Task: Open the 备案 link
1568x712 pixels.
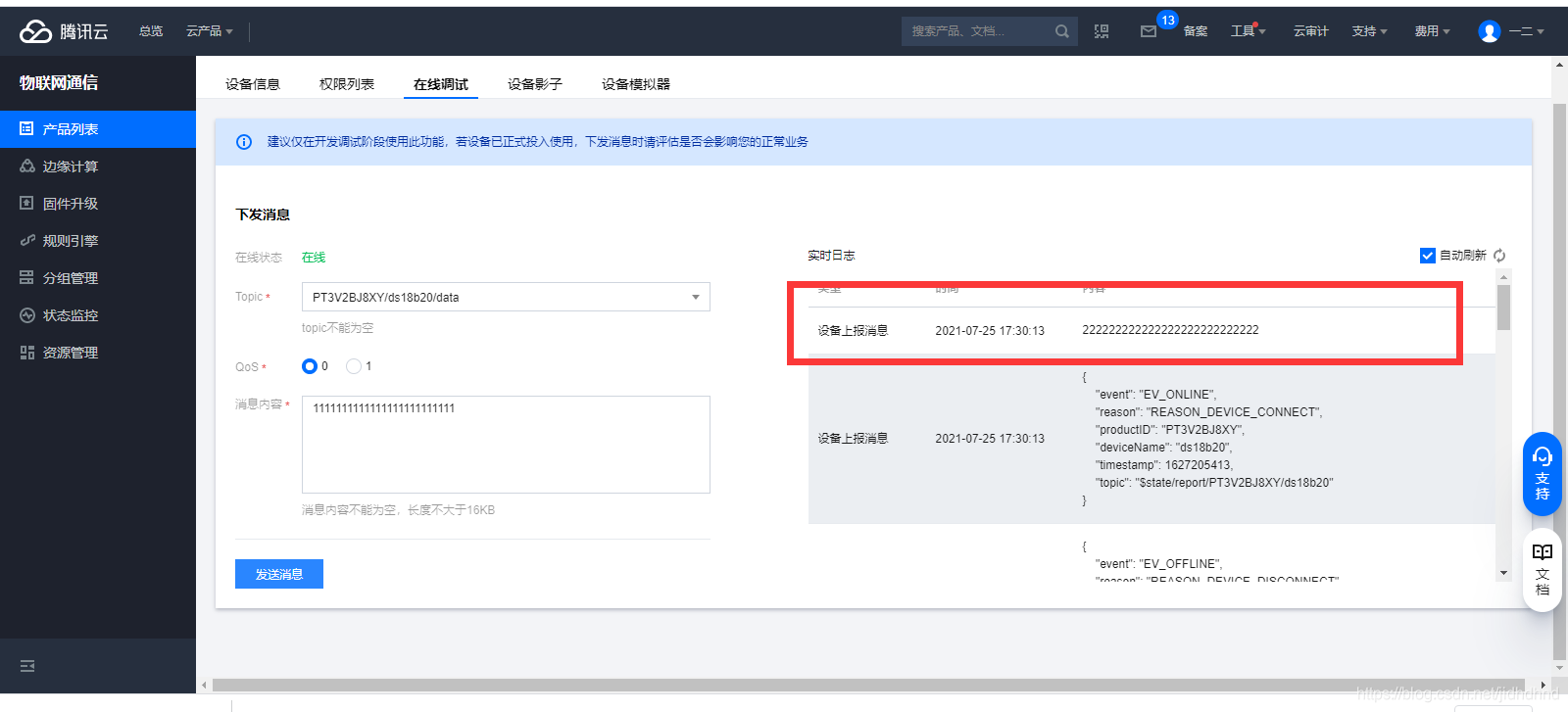Action: click(x=1196, y=31)
